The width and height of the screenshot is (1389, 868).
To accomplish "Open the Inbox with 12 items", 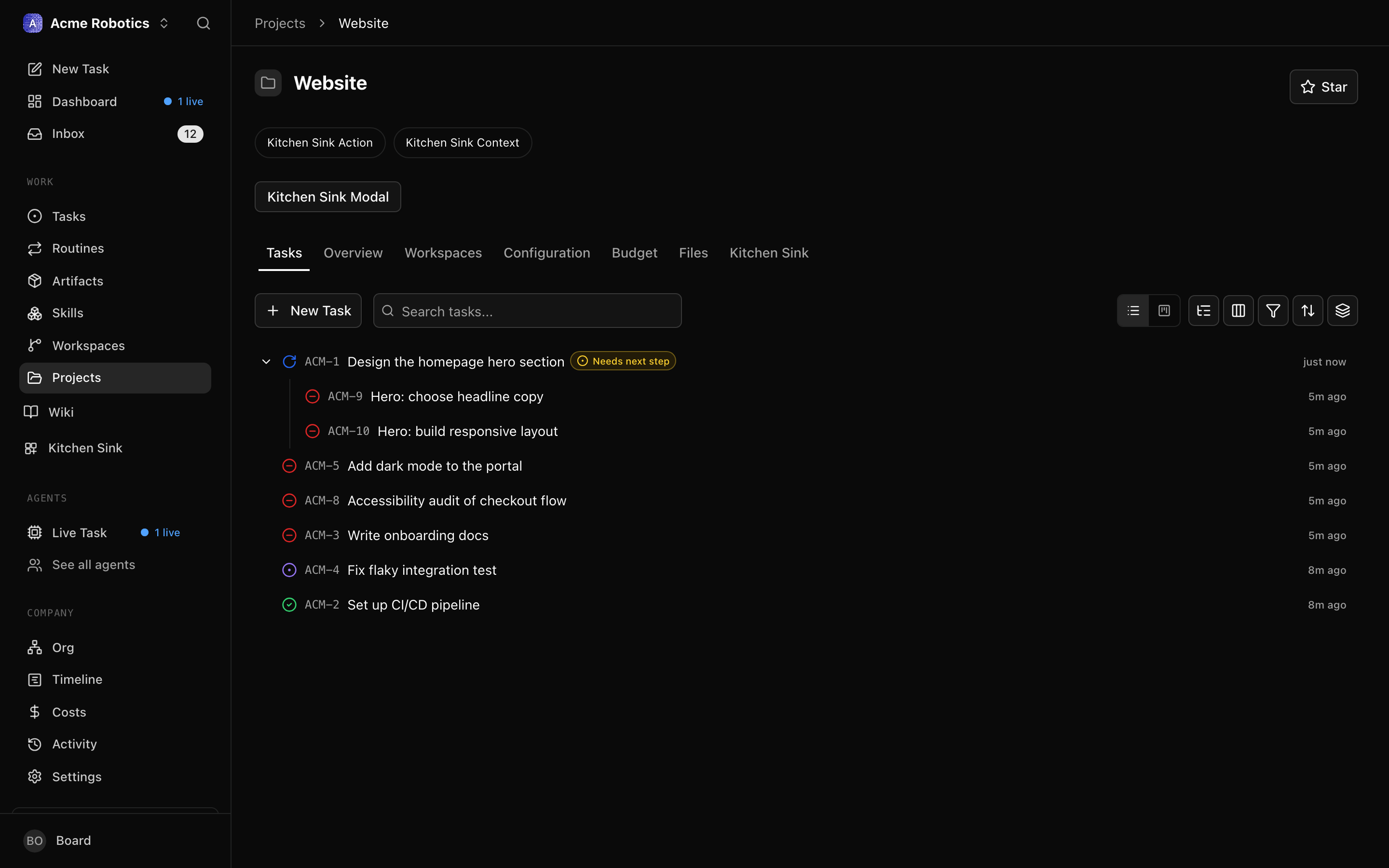I will point(115,134).
